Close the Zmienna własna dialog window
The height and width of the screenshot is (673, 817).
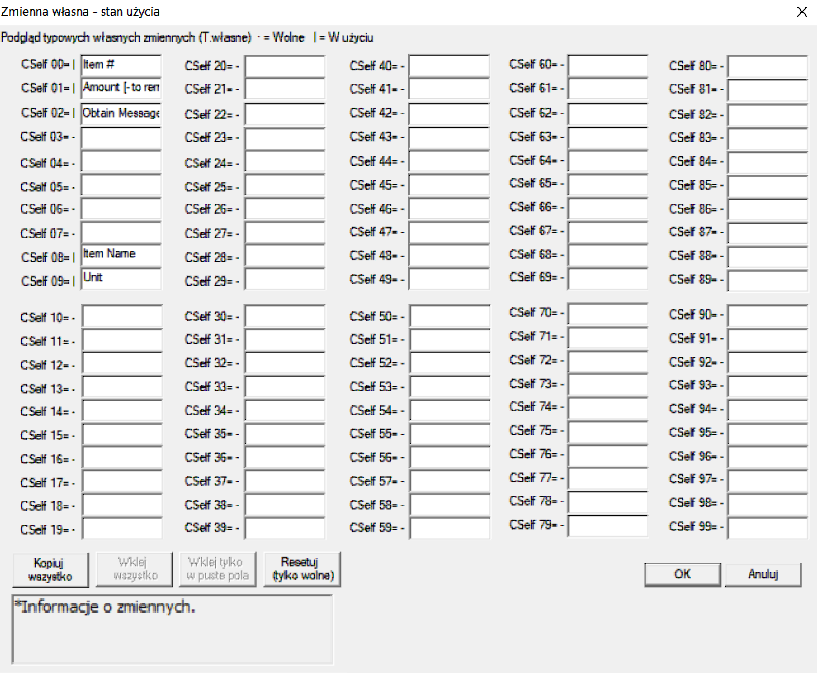point(800,12)
